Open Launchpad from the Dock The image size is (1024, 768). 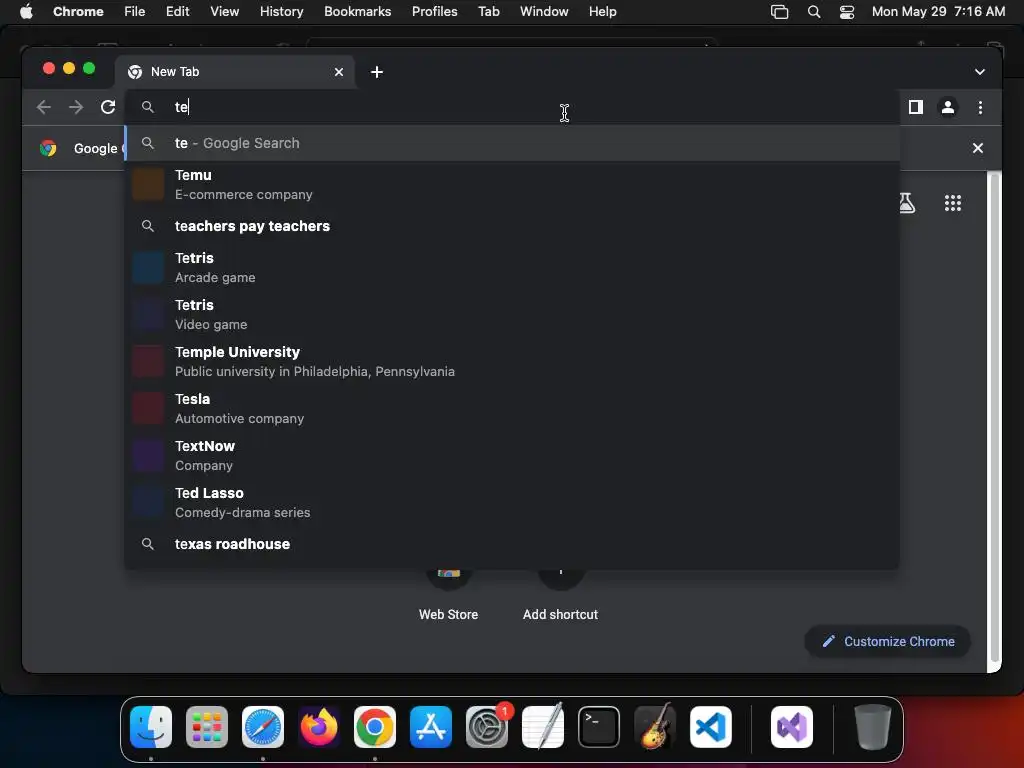point(207,727)
